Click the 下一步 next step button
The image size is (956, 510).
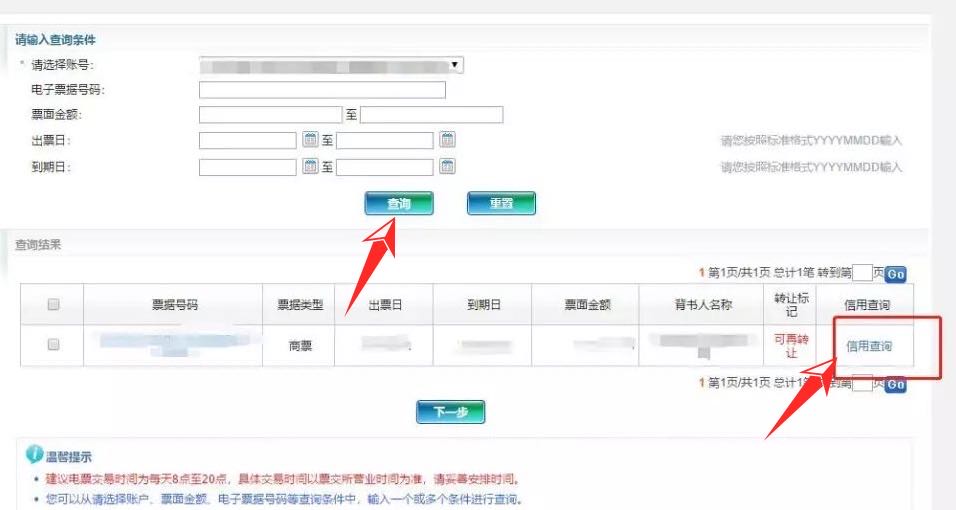[x=451, y=412]
